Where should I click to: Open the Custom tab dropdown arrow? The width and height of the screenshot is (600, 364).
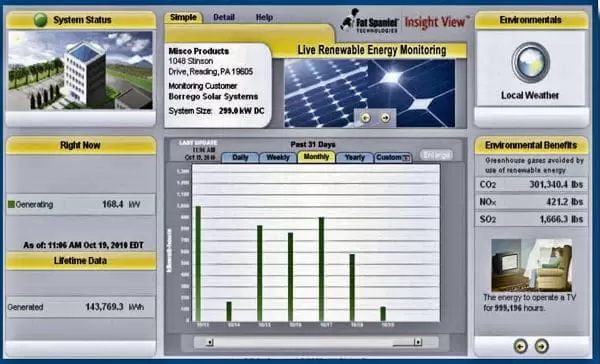[406, 158]
